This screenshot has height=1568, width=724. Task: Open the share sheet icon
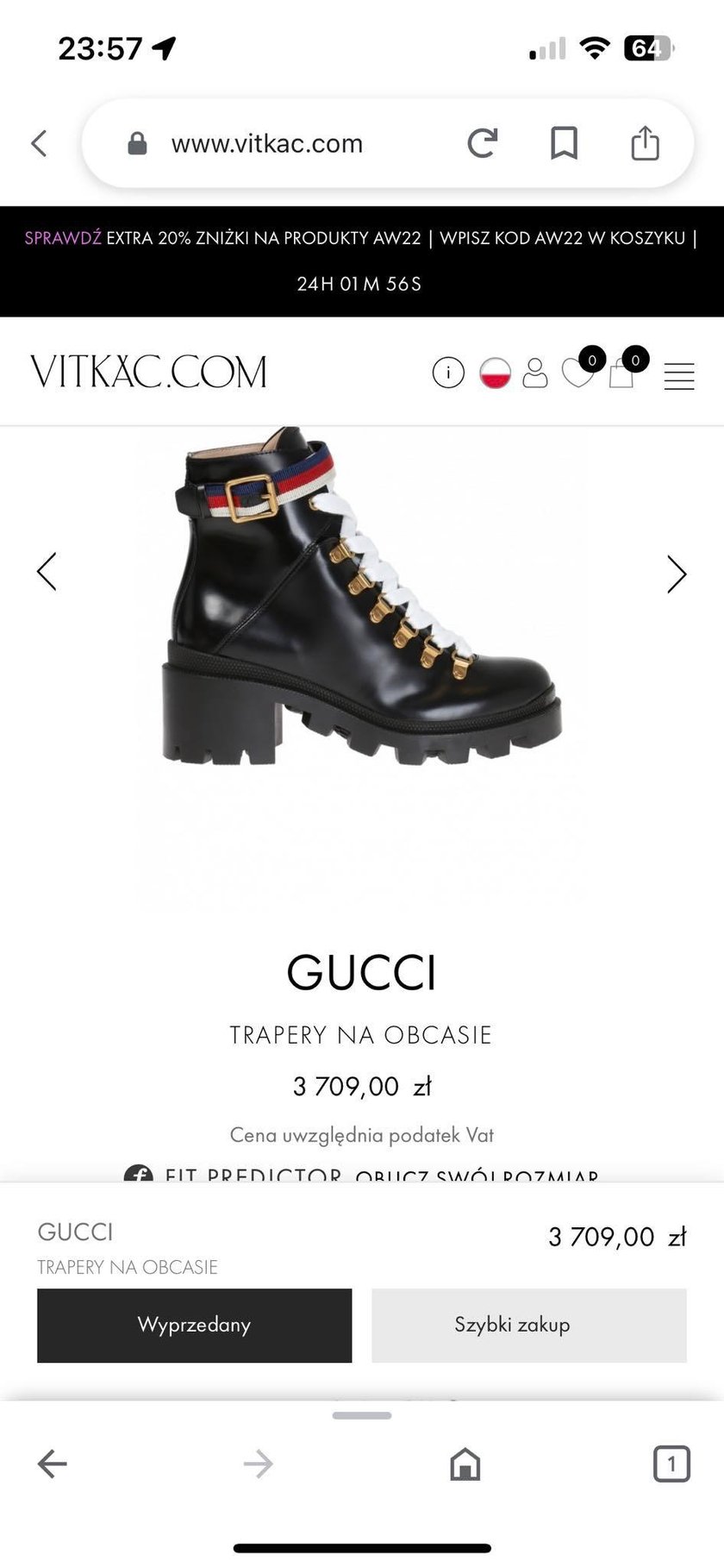(645, 142)
